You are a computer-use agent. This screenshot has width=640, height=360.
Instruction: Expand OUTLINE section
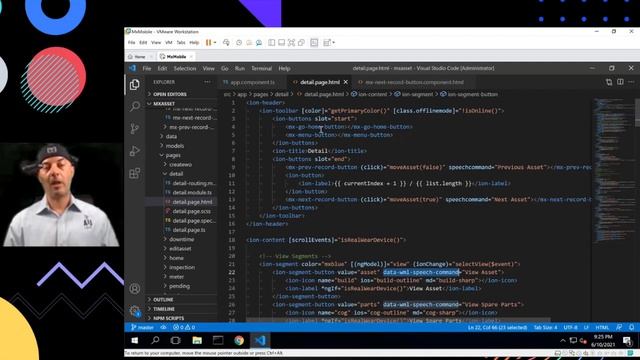tap(182, 300)
